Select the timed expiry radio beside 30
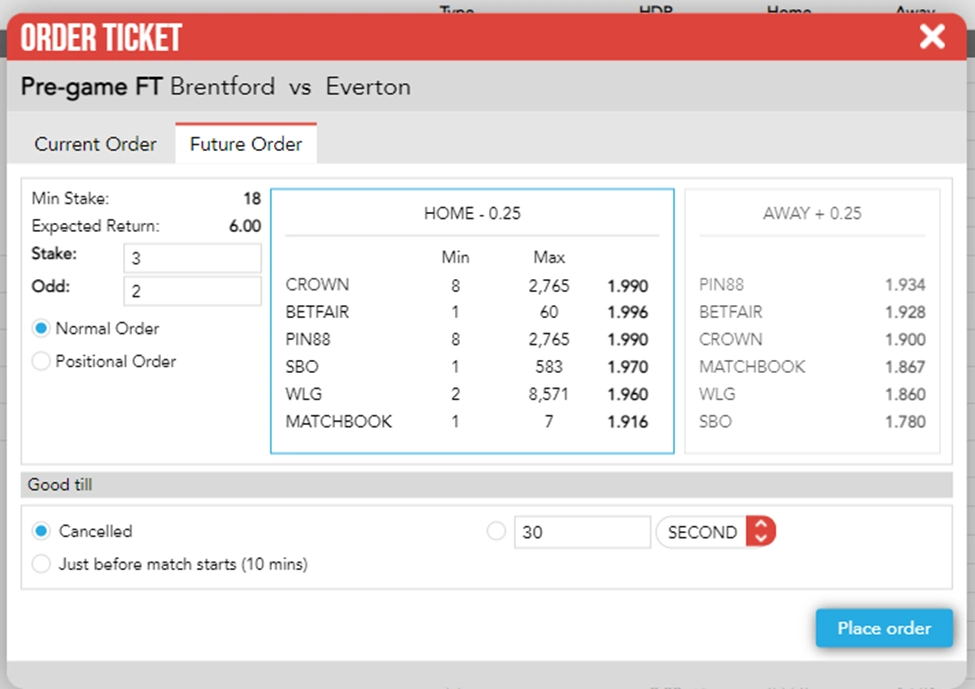975x689 pixels. coord(496,531)
